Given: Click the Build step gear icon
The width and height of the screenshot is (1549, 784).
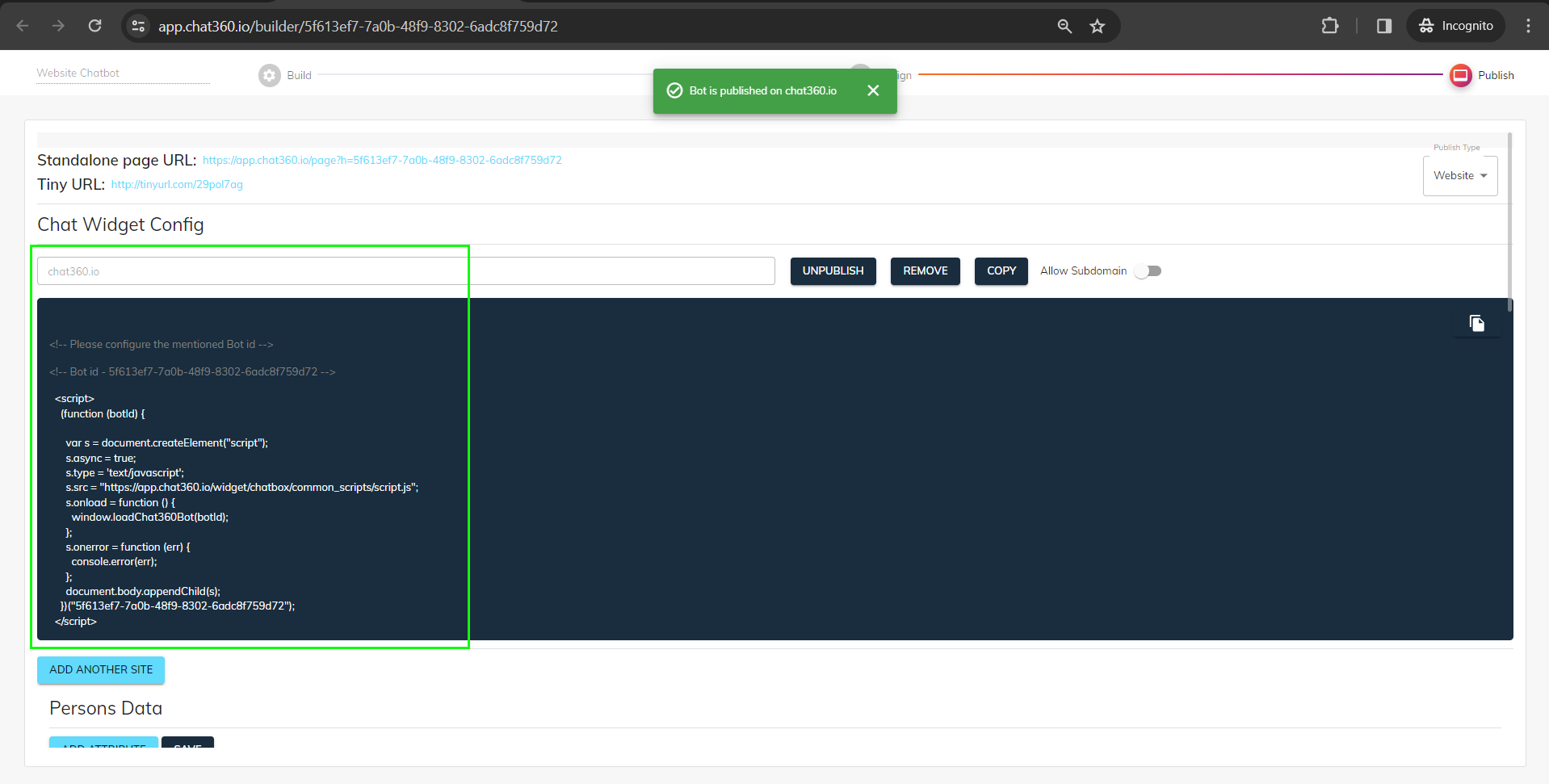Looking at the screenshot, I should (269, 75).
